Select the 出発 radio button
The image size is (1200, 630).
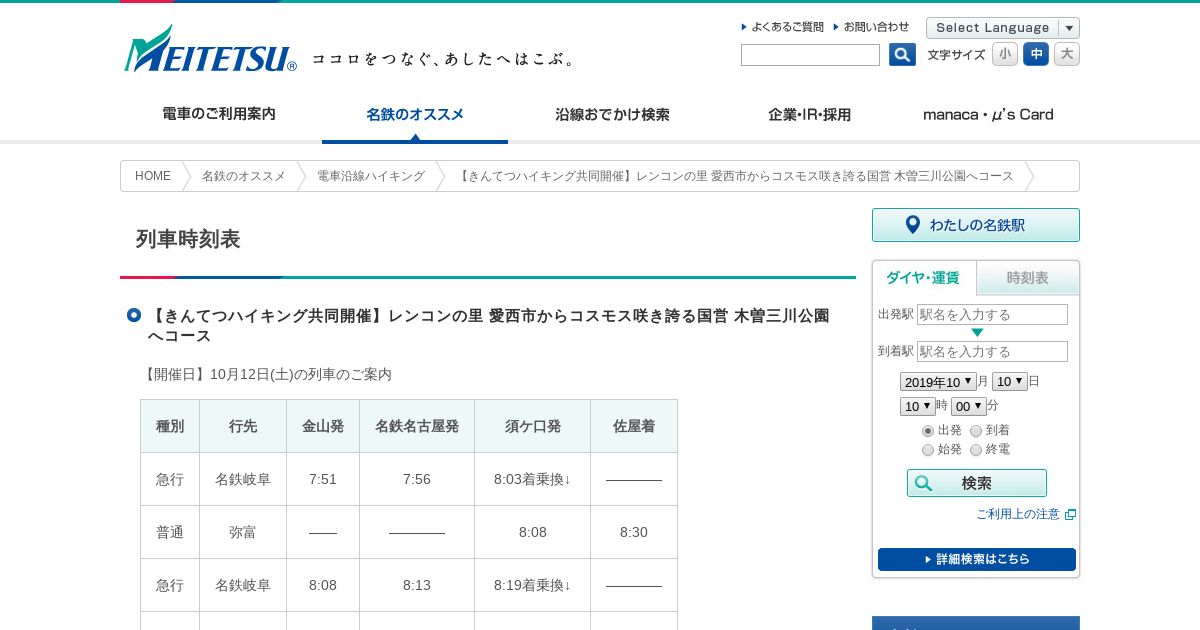(x=928, y=431)
